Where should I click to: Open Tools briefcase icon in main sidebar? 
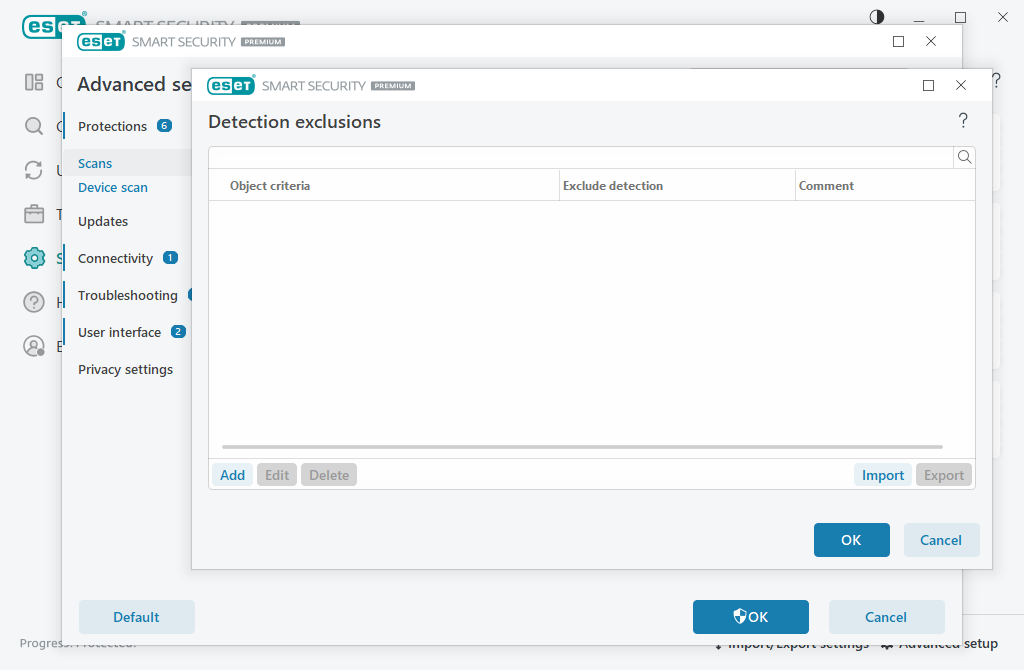(34, 214)
